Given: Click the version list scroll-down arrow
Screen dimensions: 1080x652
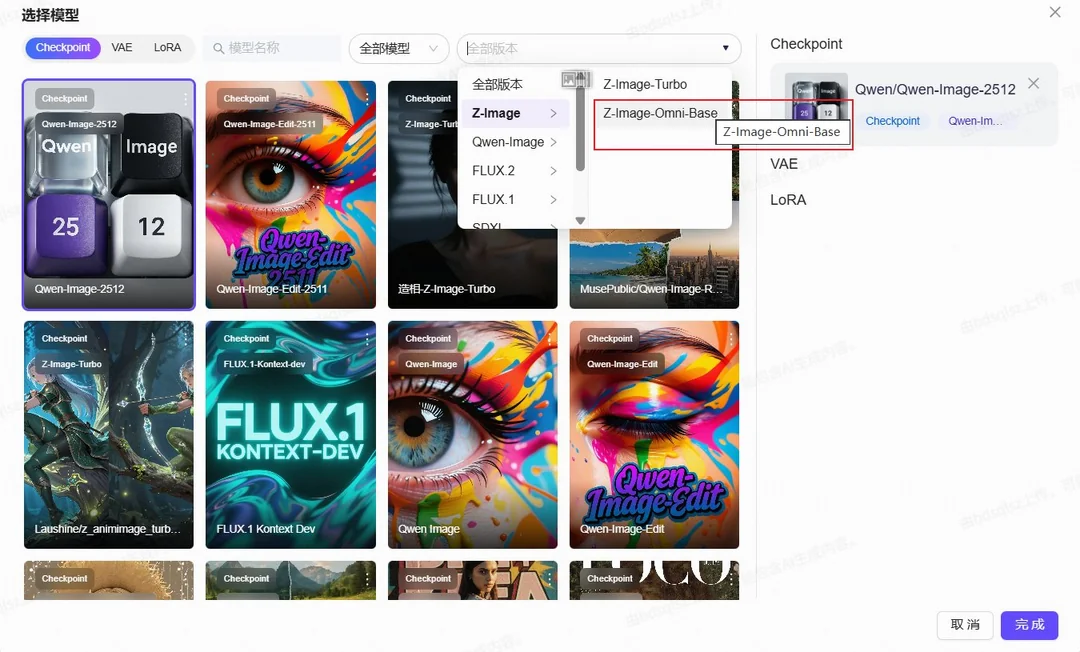Looking at the screenshot, I should coord(580,221).
